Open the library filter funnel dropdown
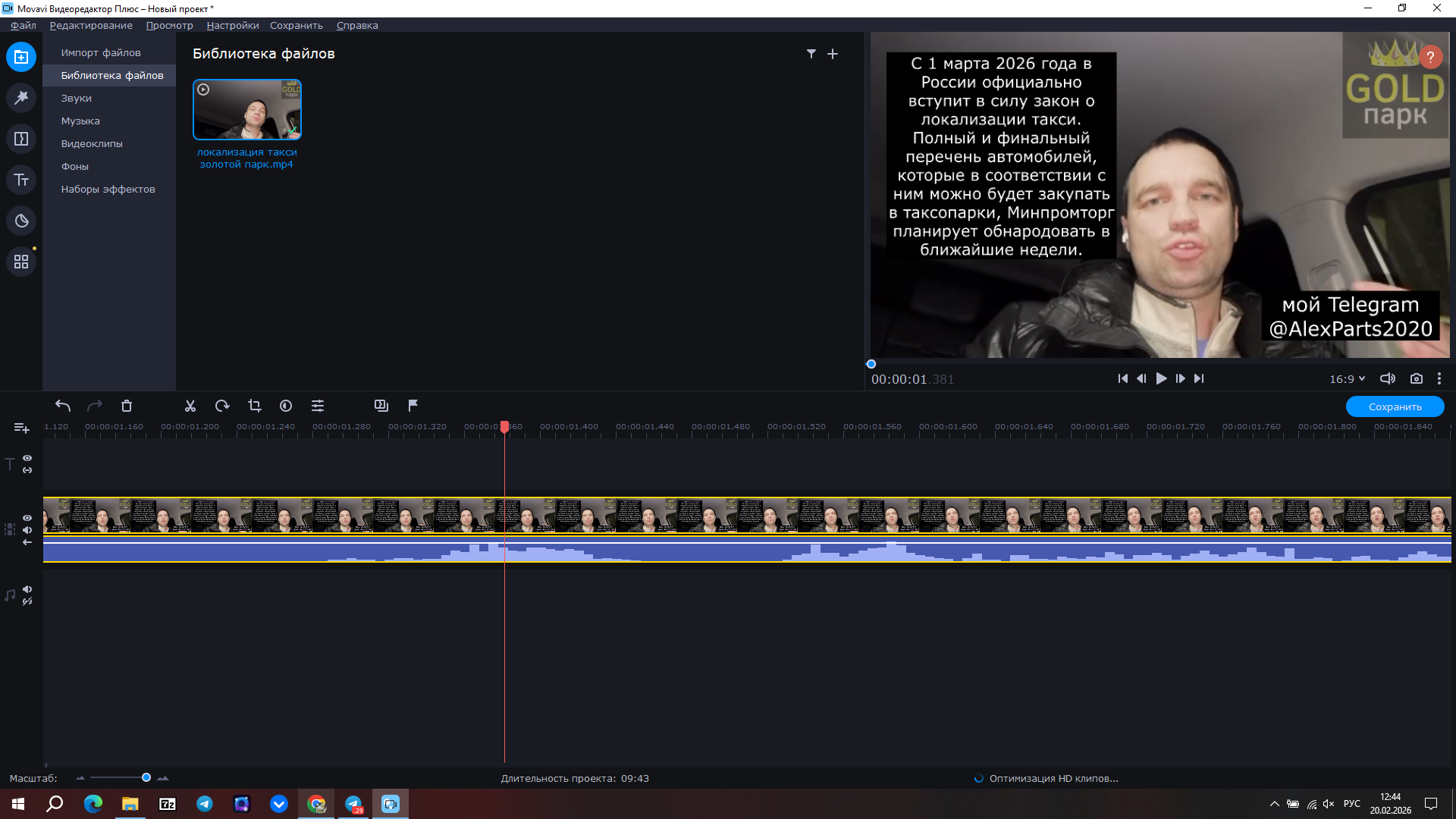The height and width of the screenshot is (819, 1456). (811, 54)
